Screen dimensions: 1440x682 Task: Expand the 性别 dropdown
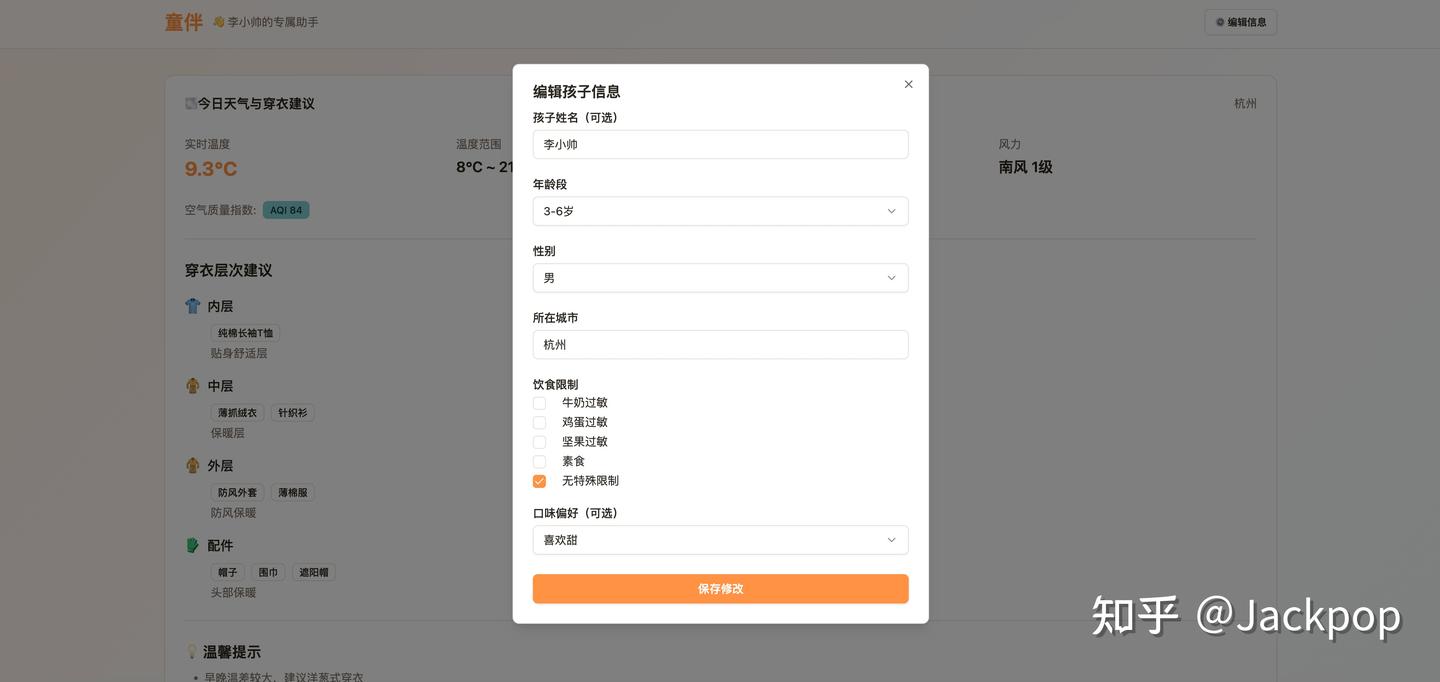pyautogui.click(x=720, y=277)
